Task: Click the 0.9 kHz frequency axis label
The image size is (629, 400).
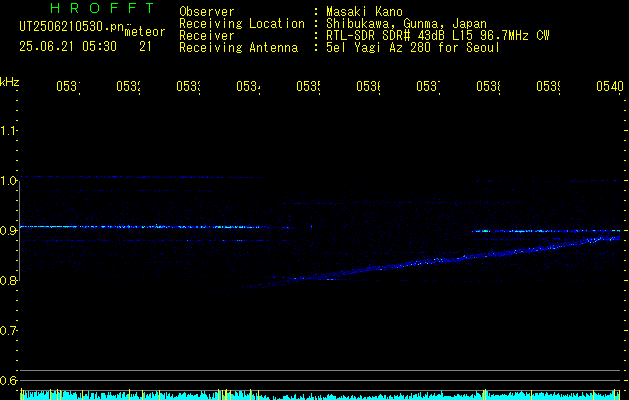Action: [x=8, y=230]
